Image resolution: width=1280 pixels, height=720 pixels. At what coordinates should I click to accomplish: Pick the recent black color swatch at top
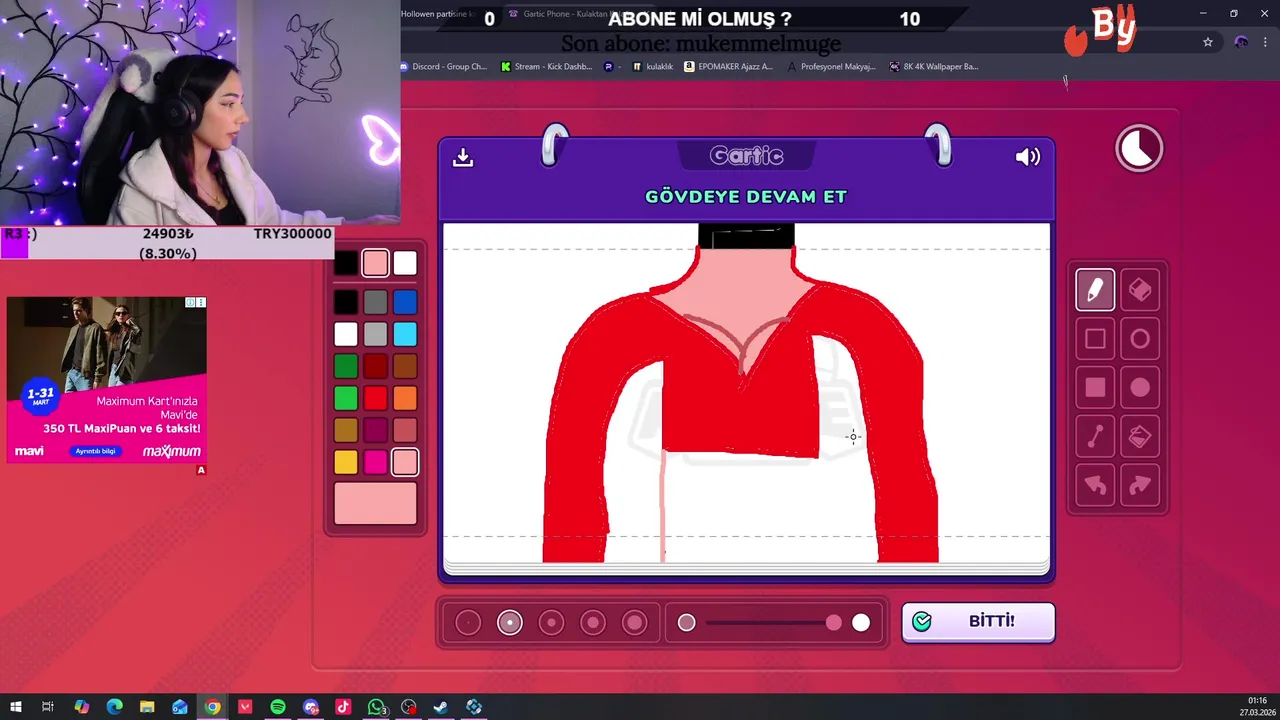click(345, 263)
